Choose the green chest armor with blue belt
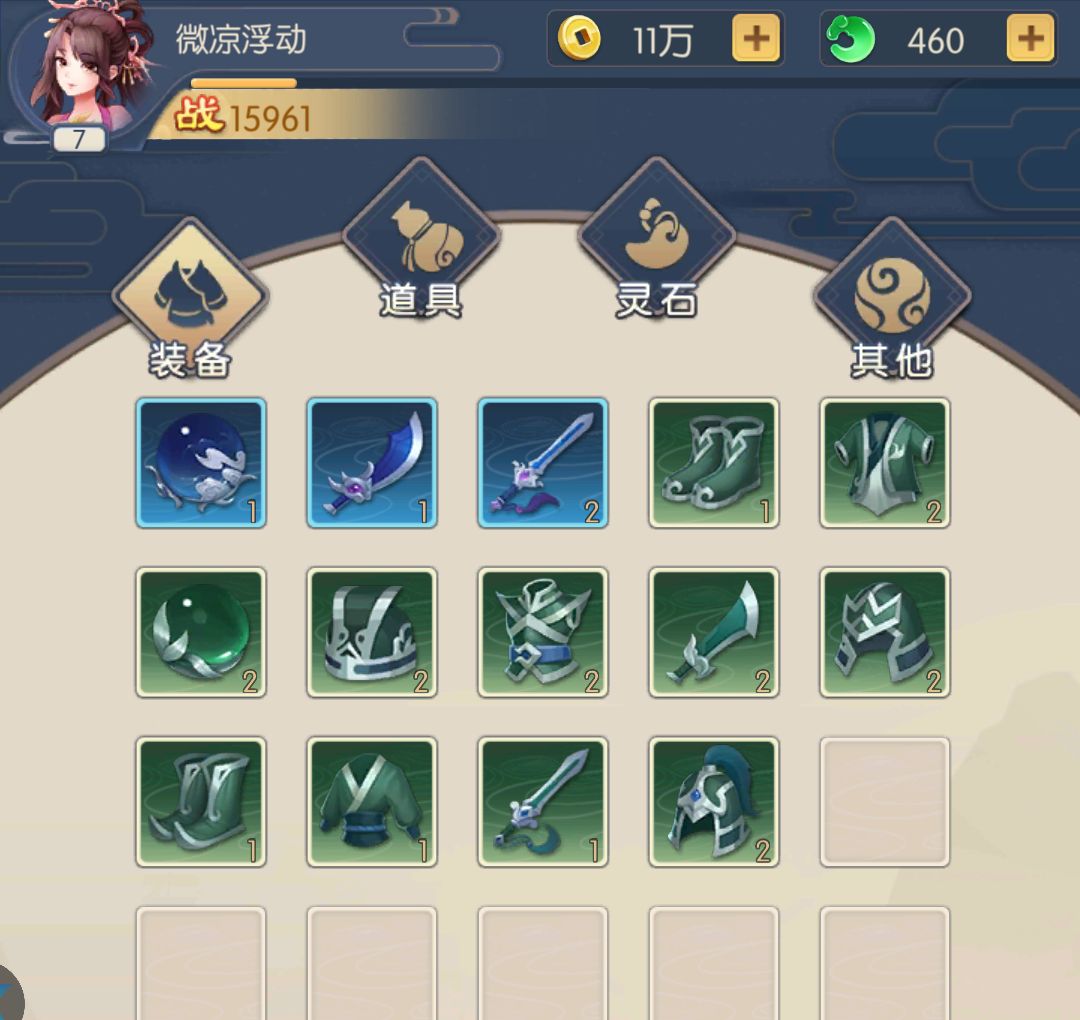The width and height of the screenshot is (1080, 1020). (x=543, y=632)
